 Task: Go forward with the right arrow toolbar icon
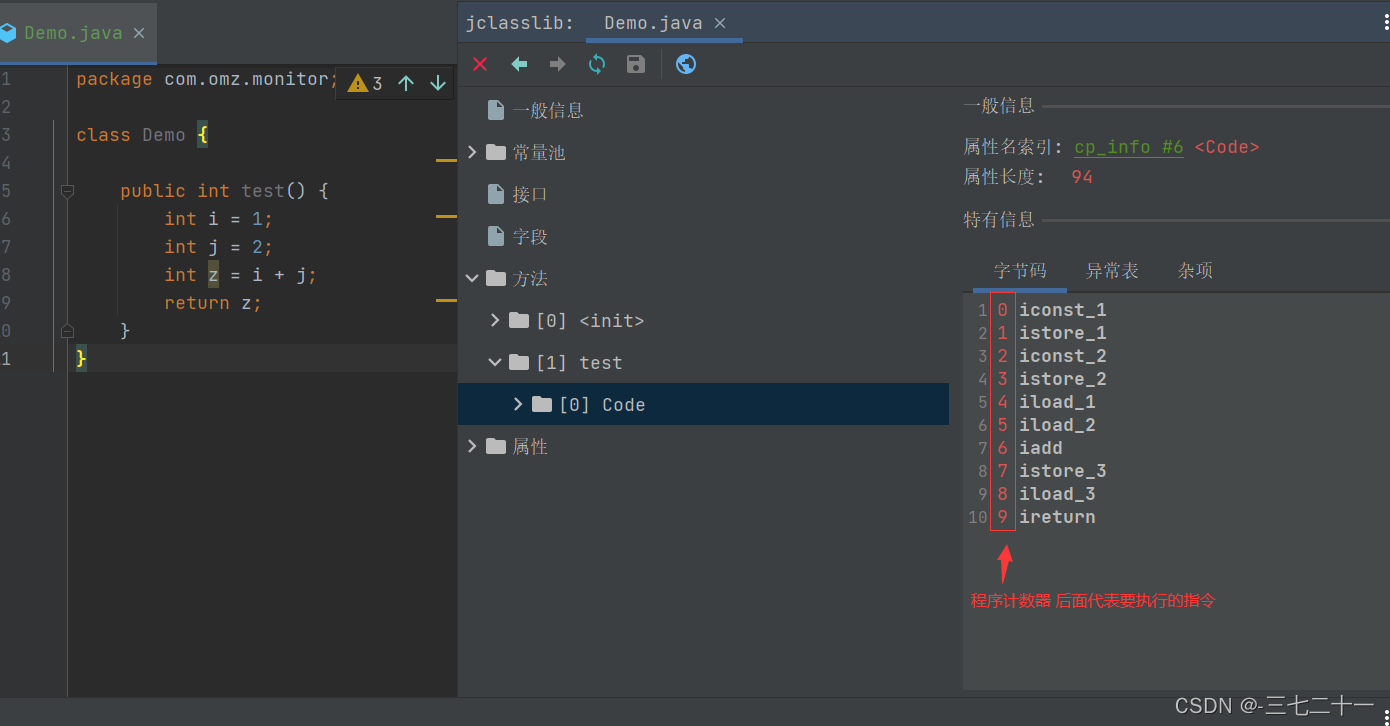pyautogui.click(x=558, y=64)
